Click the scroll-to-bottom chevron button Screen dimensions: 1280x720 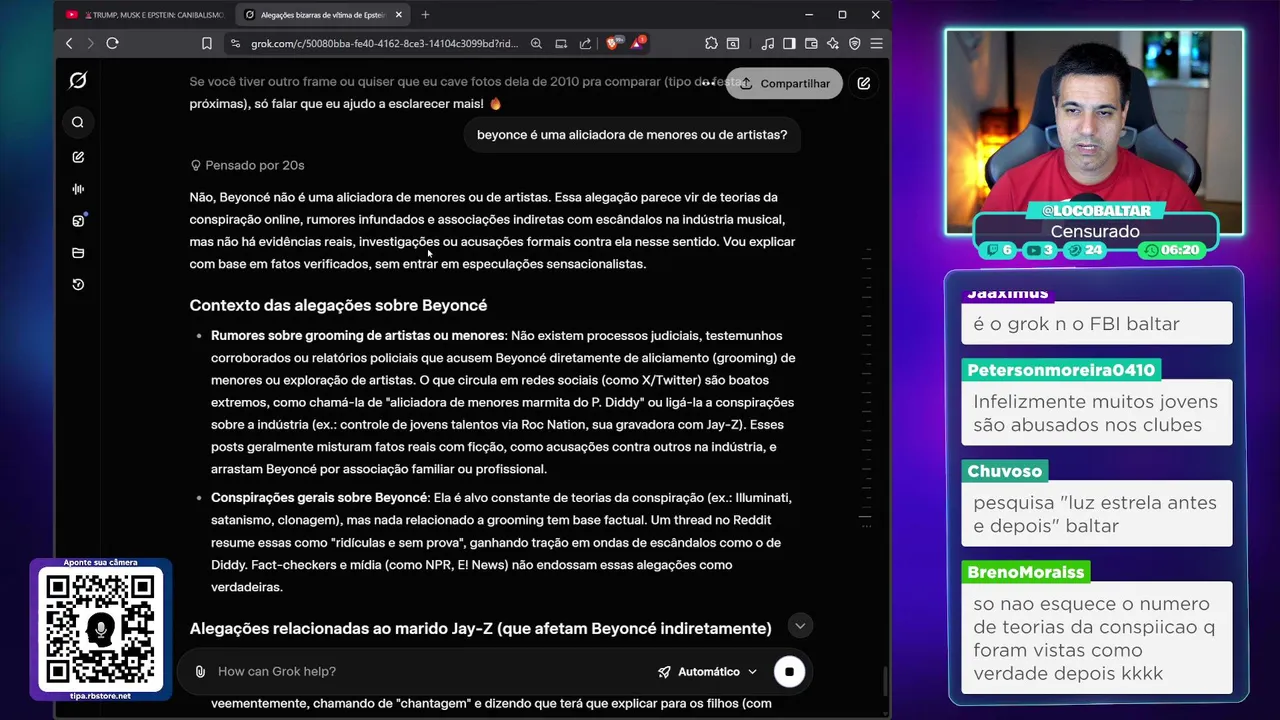click(x=800, y=626)
